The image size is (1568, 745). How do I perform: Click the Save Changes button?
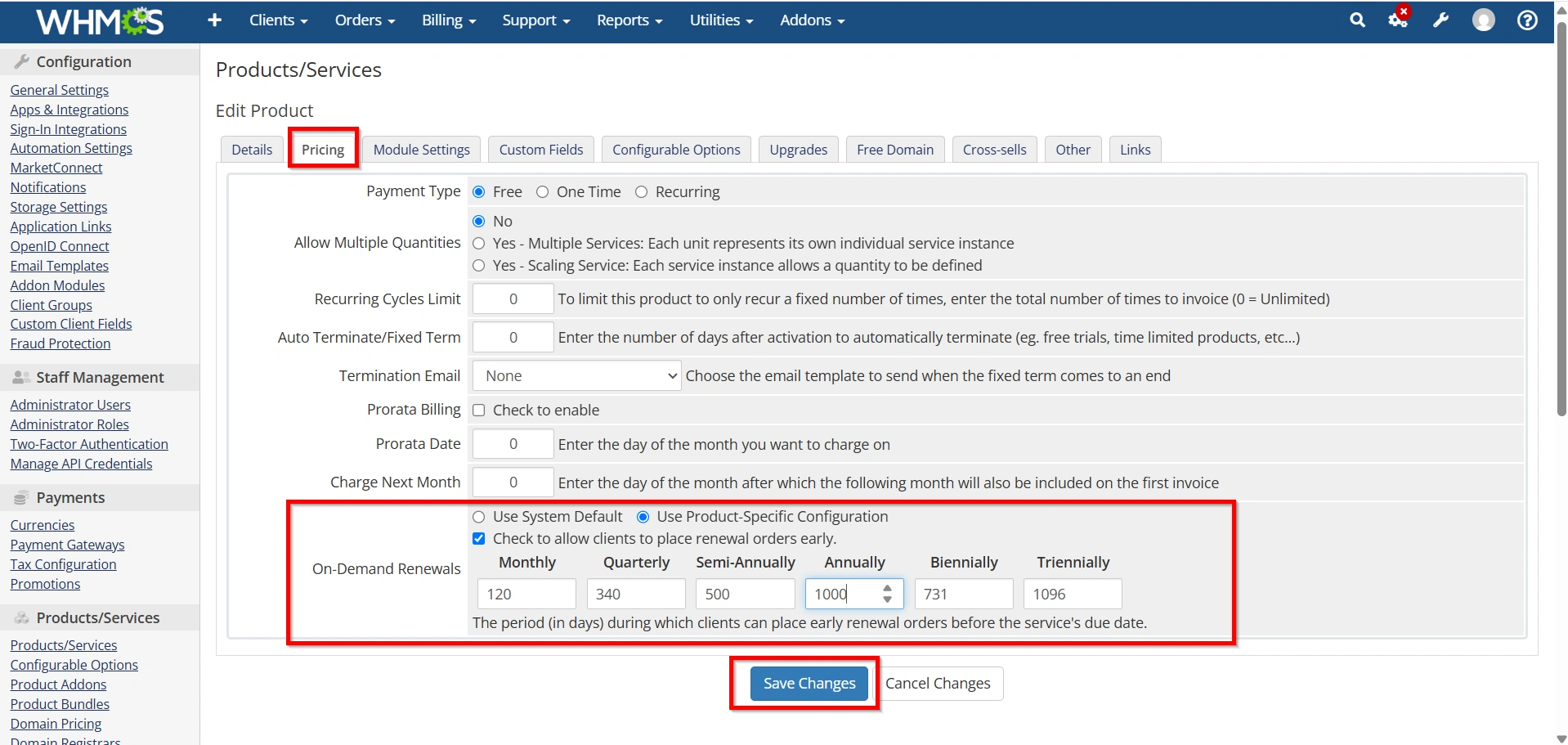pyautogui.click(x=809, y=684)
